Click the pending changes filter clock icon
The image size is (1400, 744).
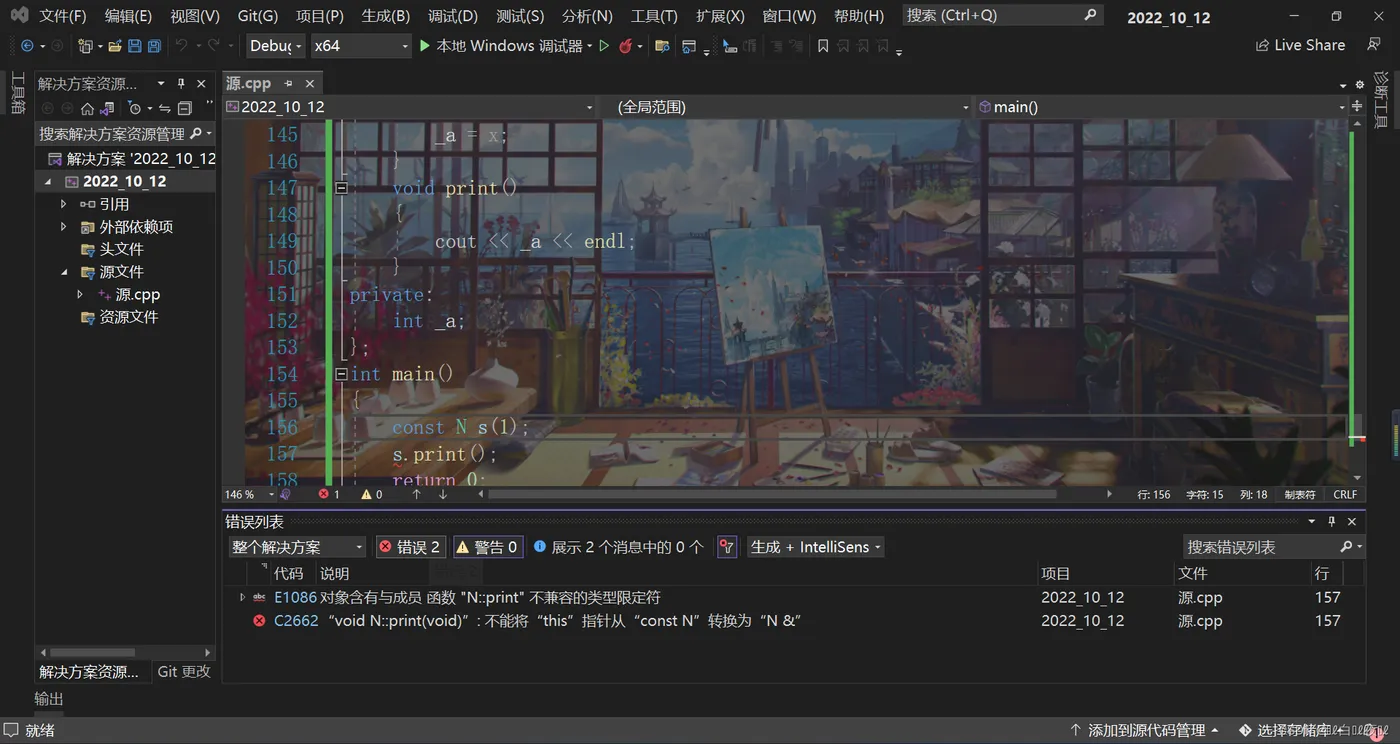pyautogui.click(x=135, y=108)
